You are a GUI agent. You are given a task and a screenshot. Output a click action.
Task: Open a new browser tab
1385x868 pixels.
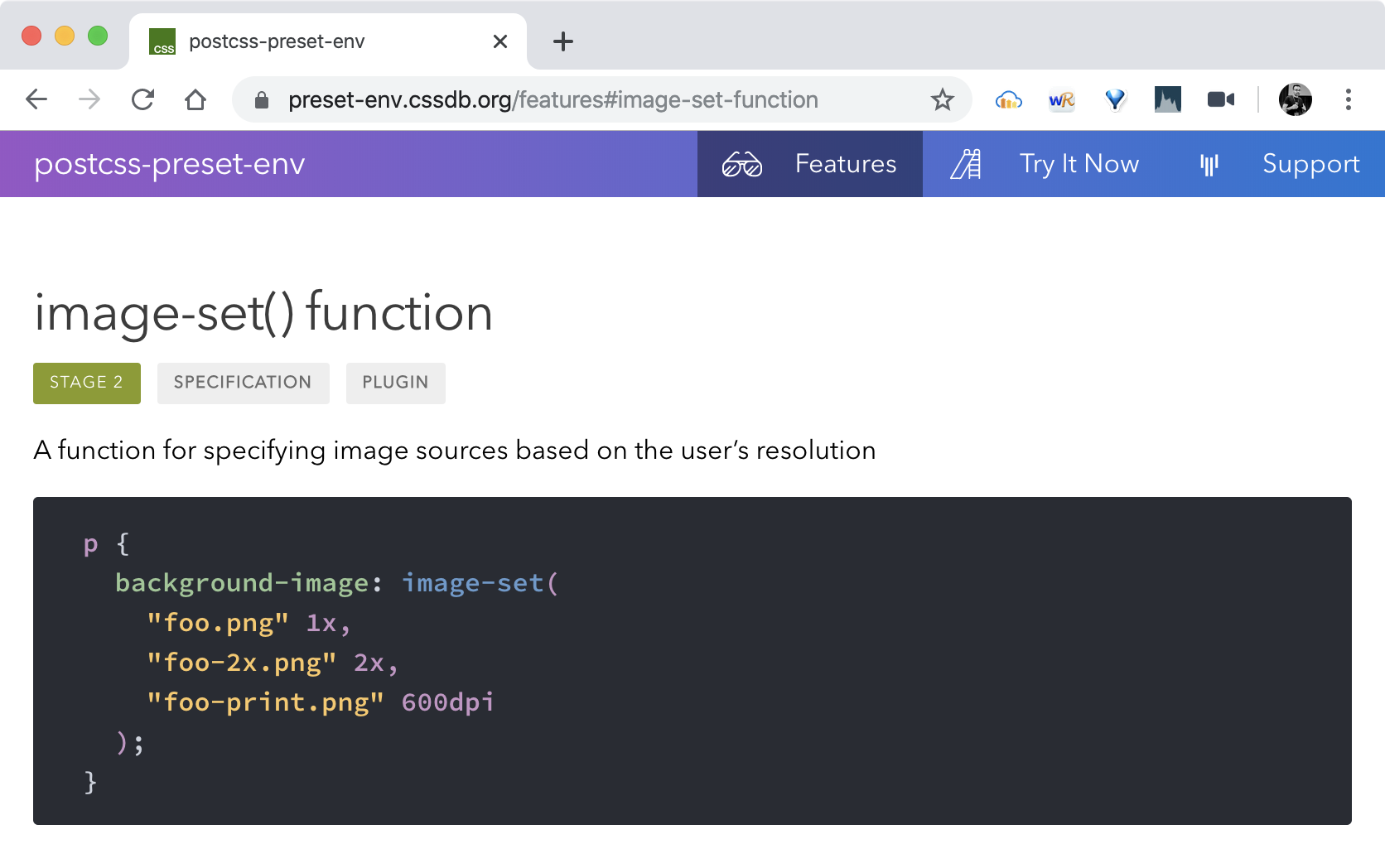(x=563, y=41)
